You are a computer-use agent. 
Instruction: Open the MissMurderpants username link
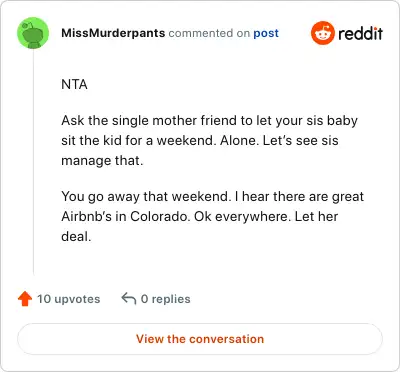pos(113,33)
